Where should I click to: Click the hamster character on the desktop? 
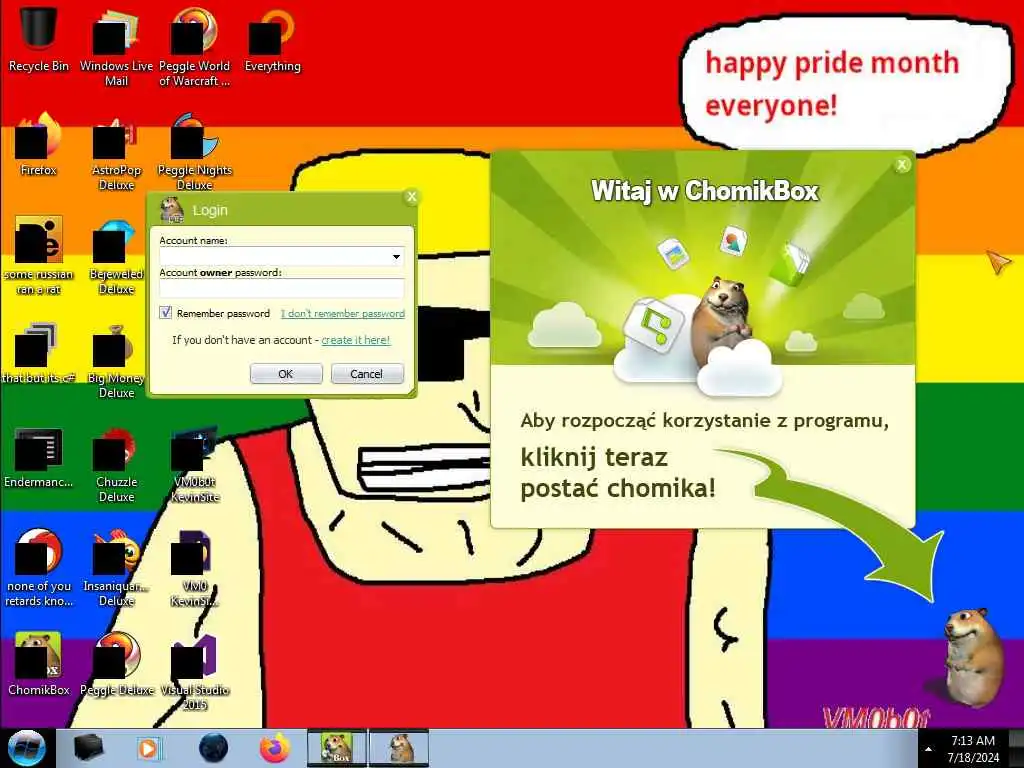coord(972,656)
